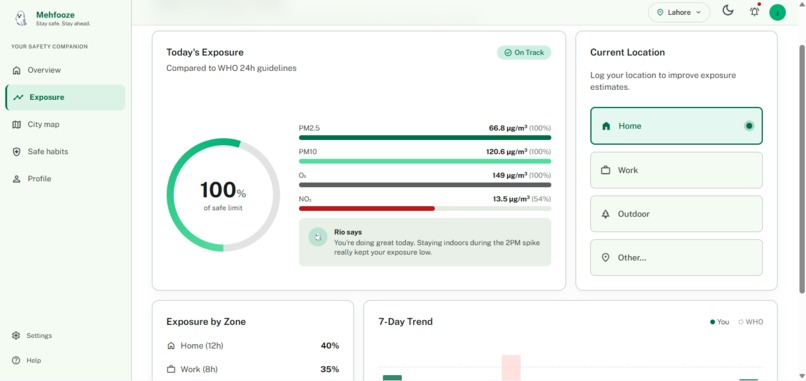Select the Exposure sidebar item
Image resolution: width=806 pixels, height=381 pixels.
point(65,97)
